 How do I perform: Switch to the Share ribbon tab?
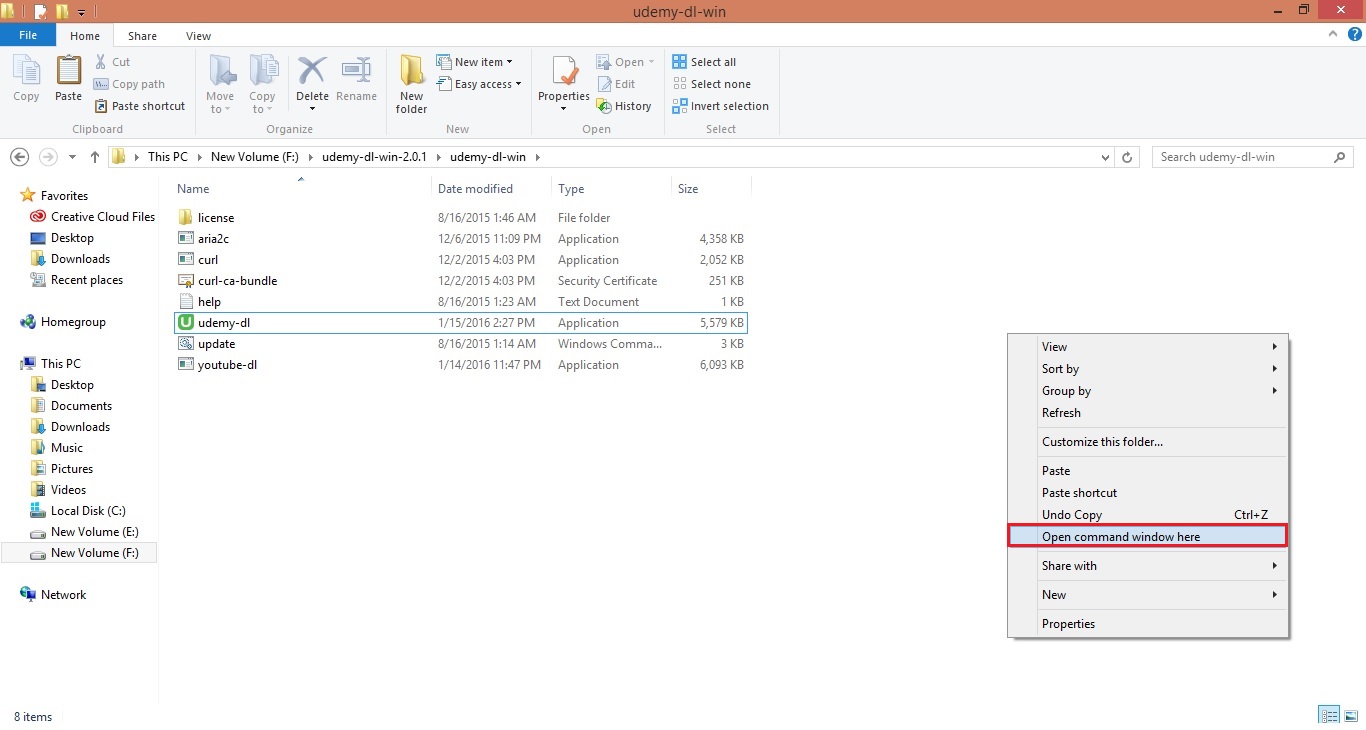click(x=142, y=36)
